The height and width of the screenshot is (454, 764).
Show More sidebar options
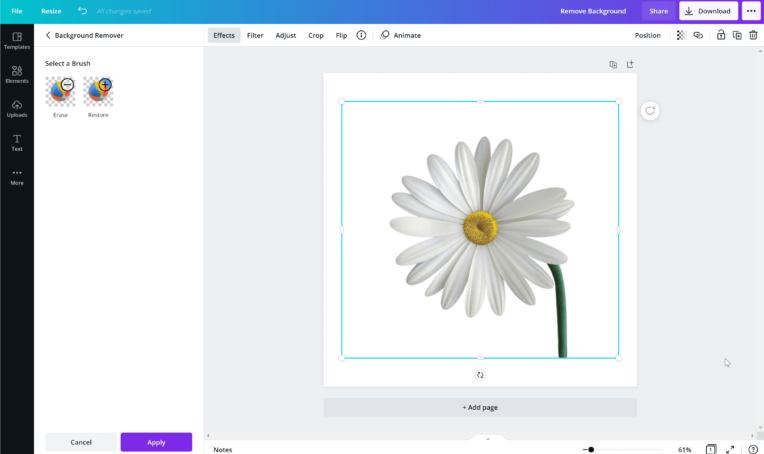pyautogui.click(x=17, y=177)
